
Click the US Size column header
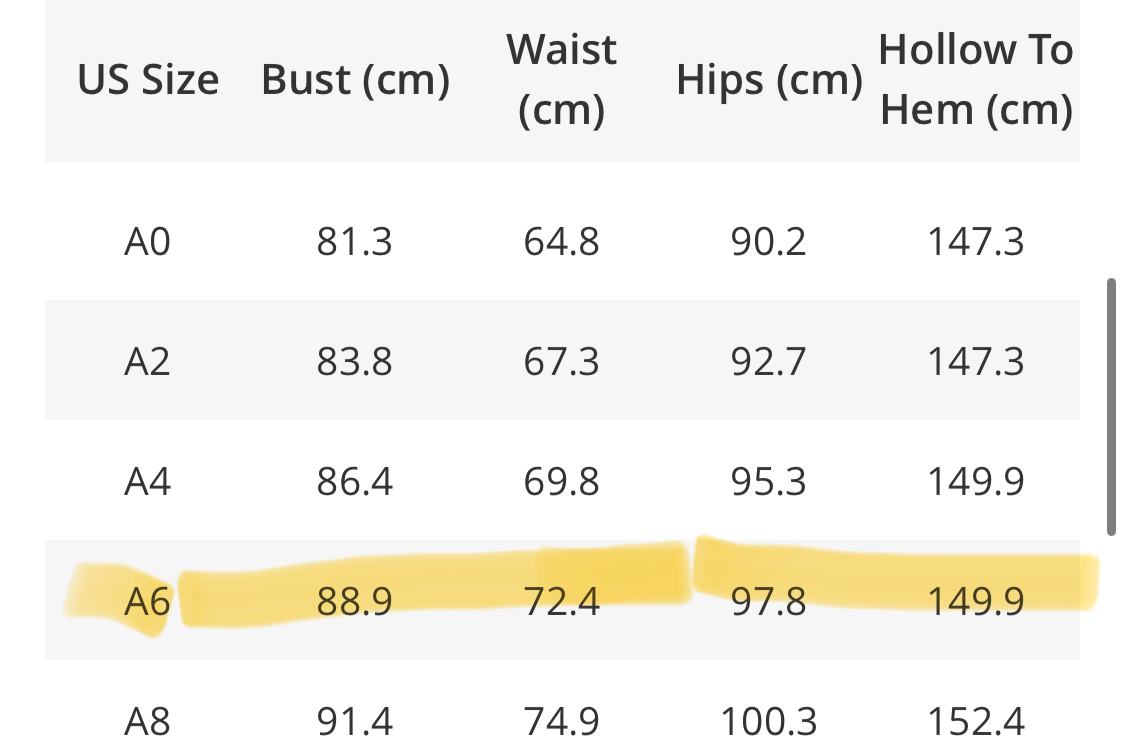148,80
